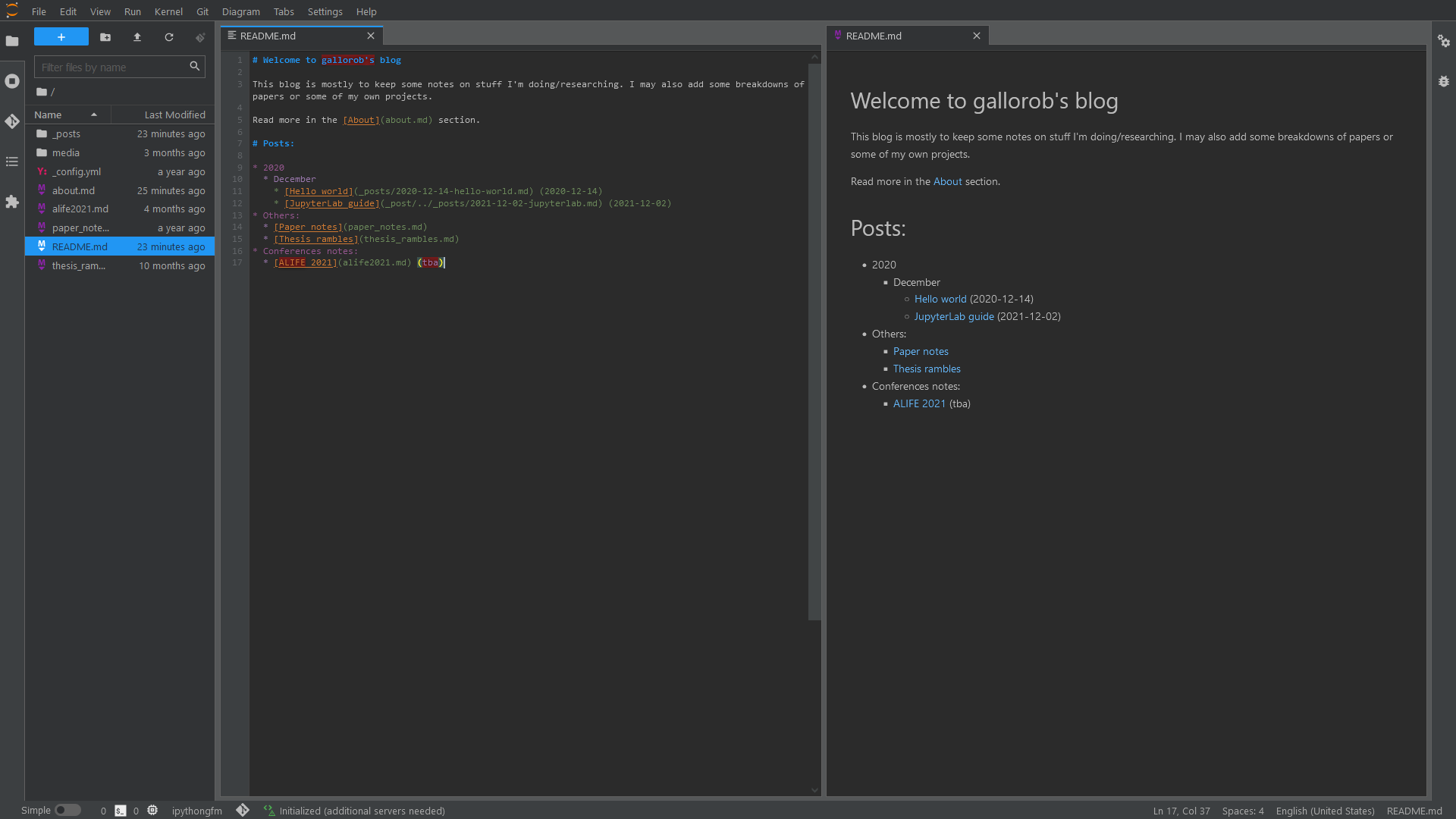Open the Git sidebar panel
Screen dimensions: 1456x819
(12, 121)
